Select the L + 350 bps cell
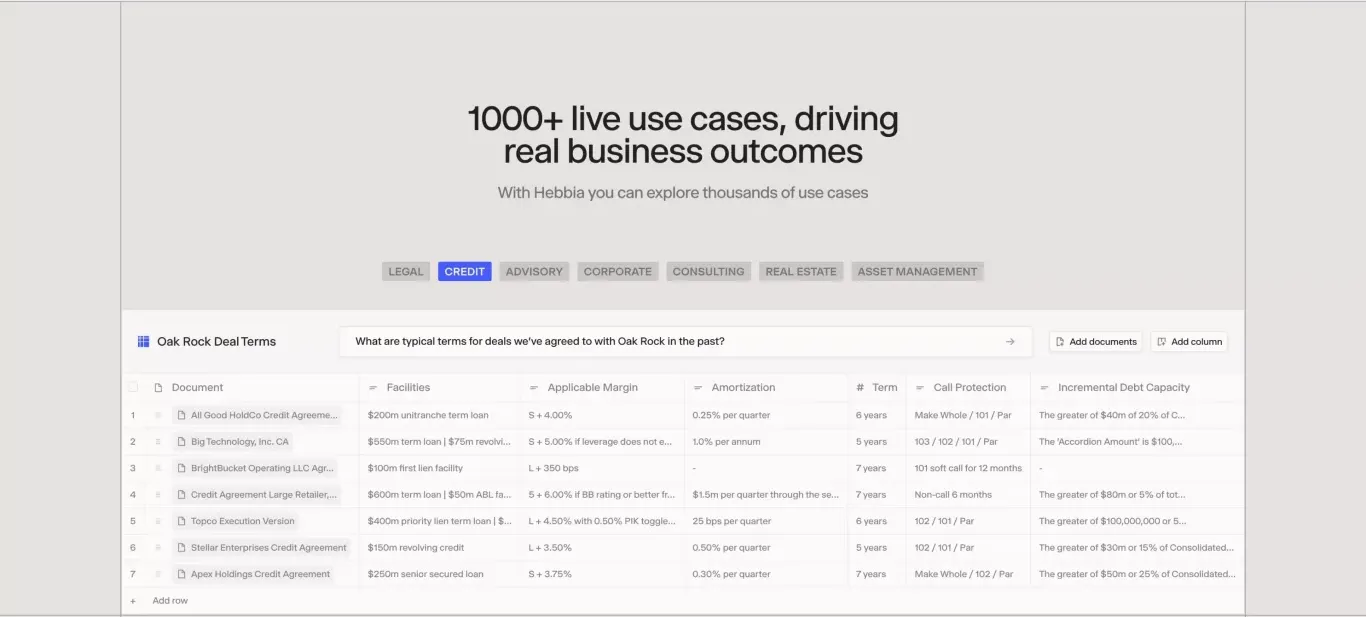This screenshot has width=1366, height=617. (603, 468)
